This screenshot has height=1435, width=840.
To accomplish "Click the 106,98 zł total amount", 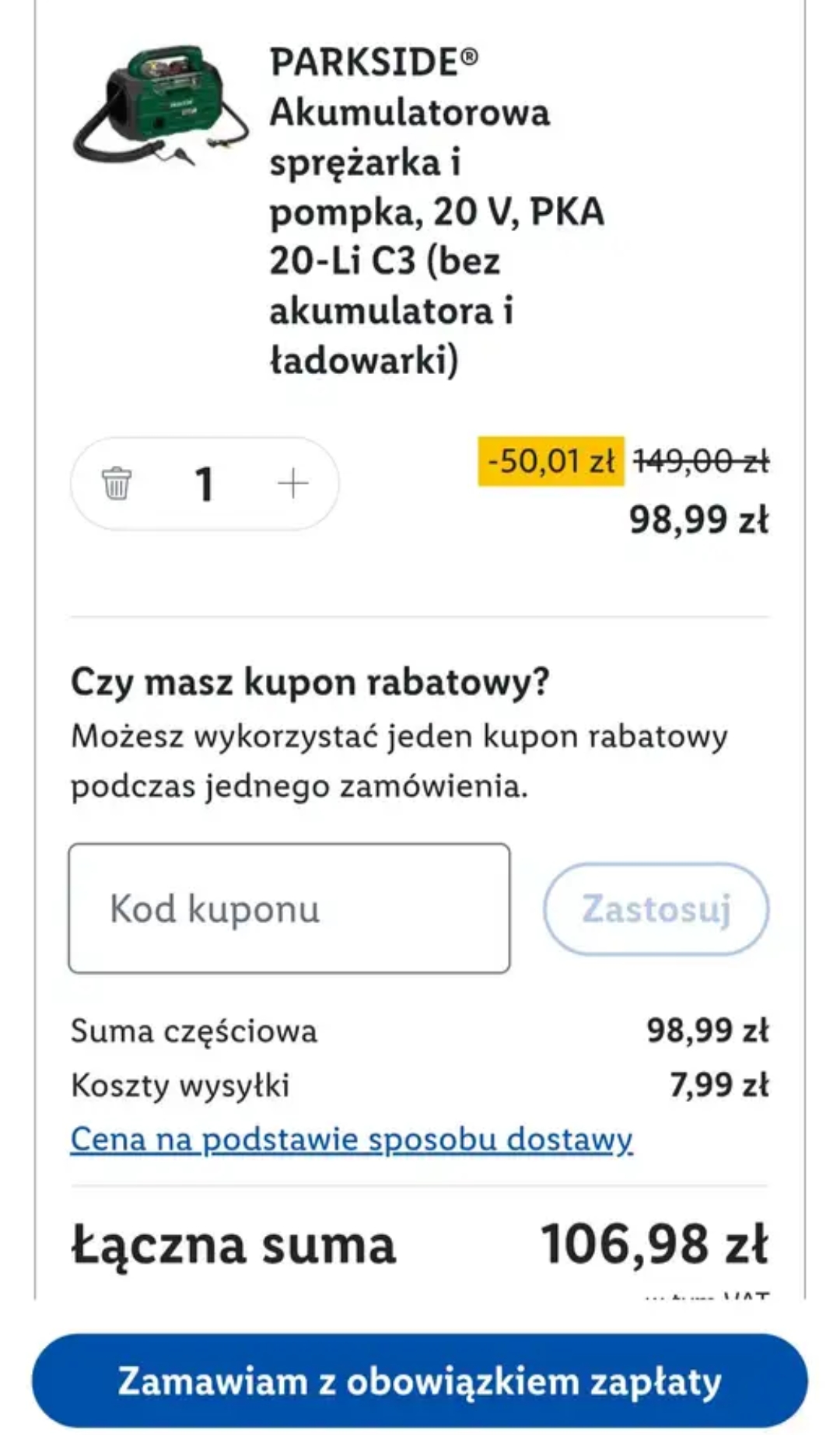I will pyautogui.click(x=654, y=1244).
